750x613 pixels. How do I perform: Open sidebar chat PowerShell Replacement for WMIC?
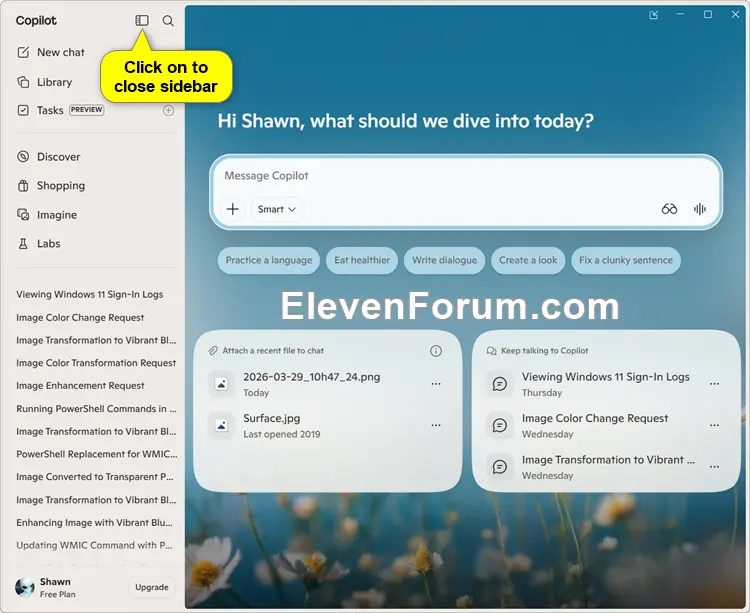pos(97,454)
